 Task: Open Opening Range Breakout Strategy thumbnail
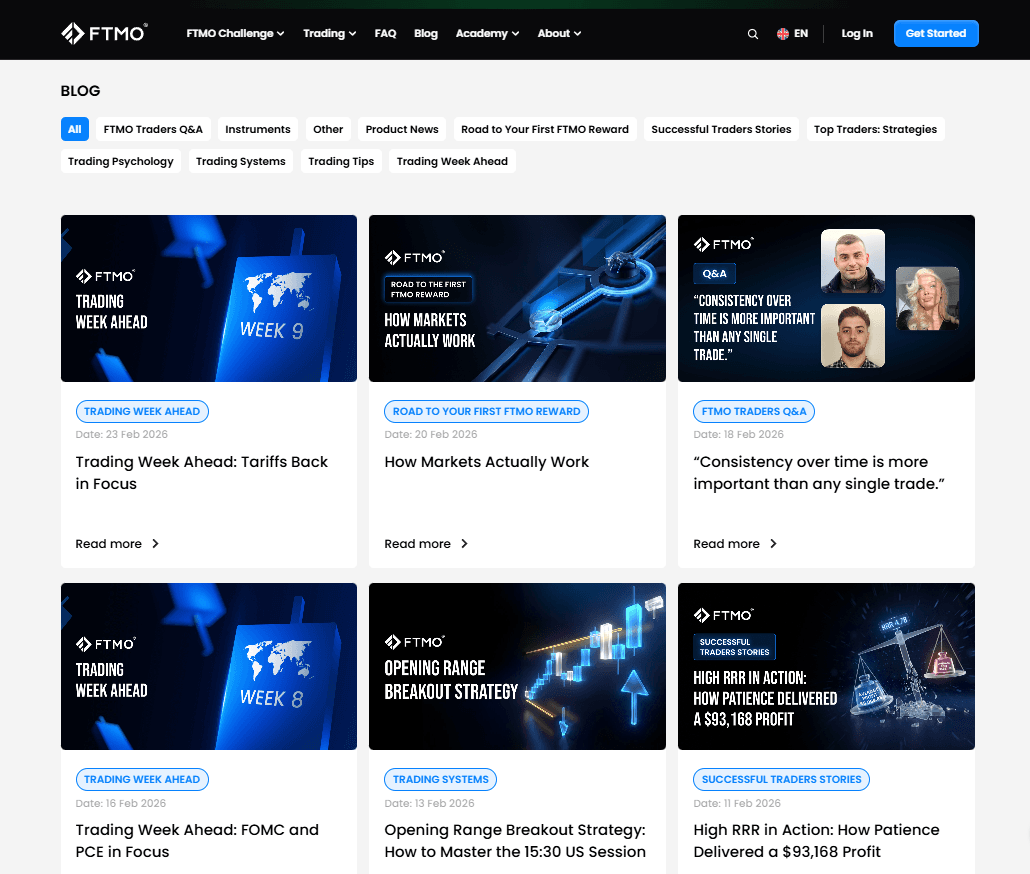tap(517, 666)
